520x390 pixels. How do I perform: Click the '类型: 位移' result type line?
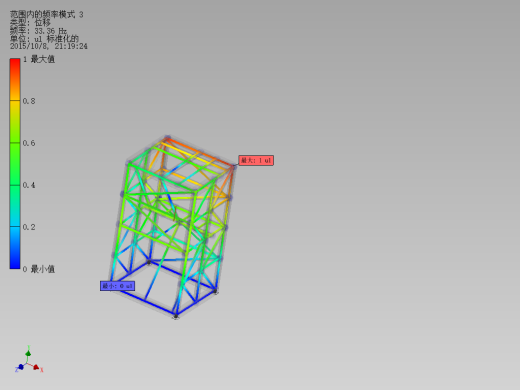tap(30, 23)
